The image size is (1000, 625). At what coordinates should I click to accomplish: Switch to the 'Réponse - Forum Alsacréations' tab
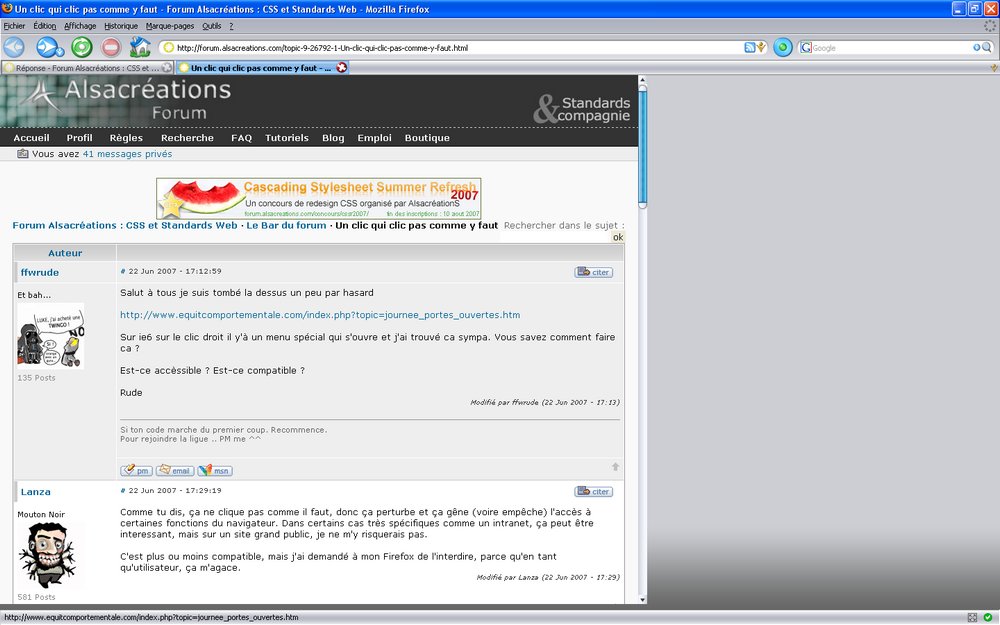pyautogui.click(x=87, y=68)
